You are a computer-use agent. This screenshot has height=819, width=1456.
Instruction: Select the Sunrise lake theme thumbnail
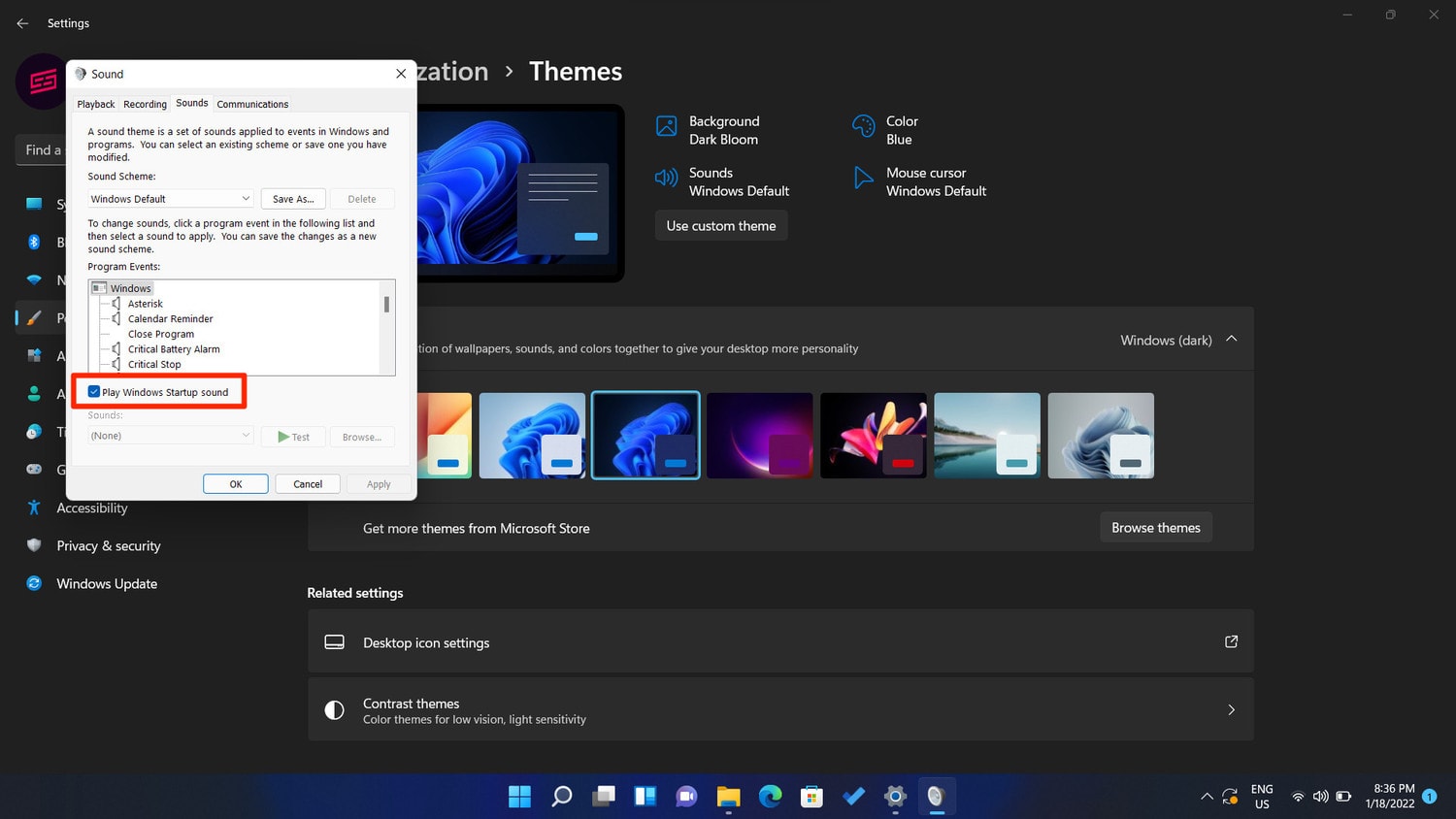coord(987,436)
